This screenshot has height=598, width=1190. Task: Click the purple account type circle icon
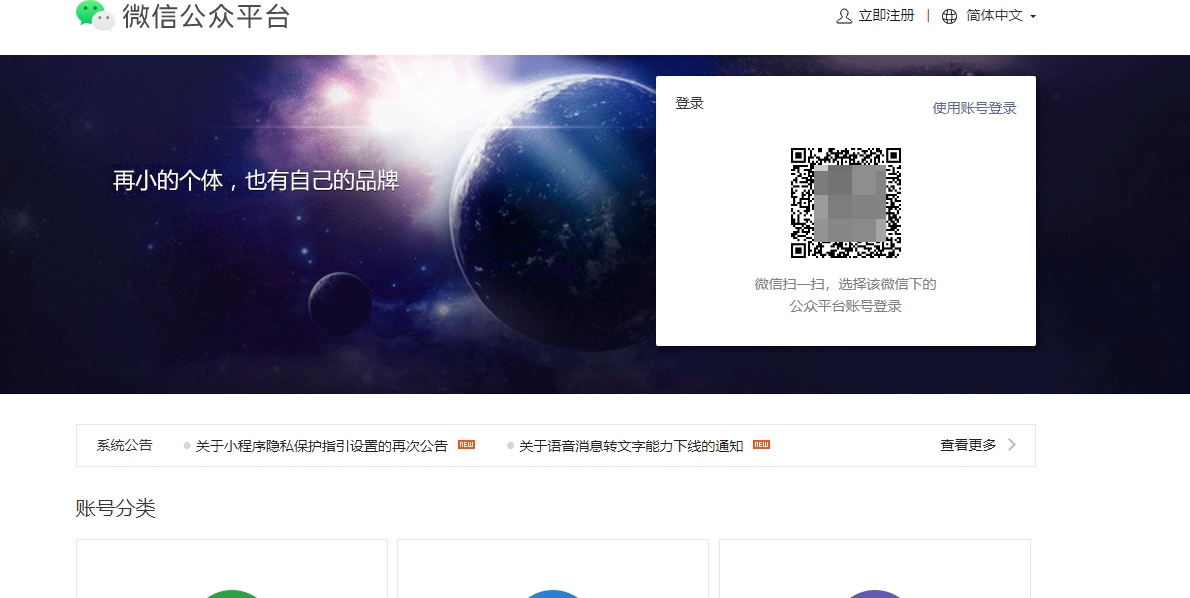coord(874,593)
